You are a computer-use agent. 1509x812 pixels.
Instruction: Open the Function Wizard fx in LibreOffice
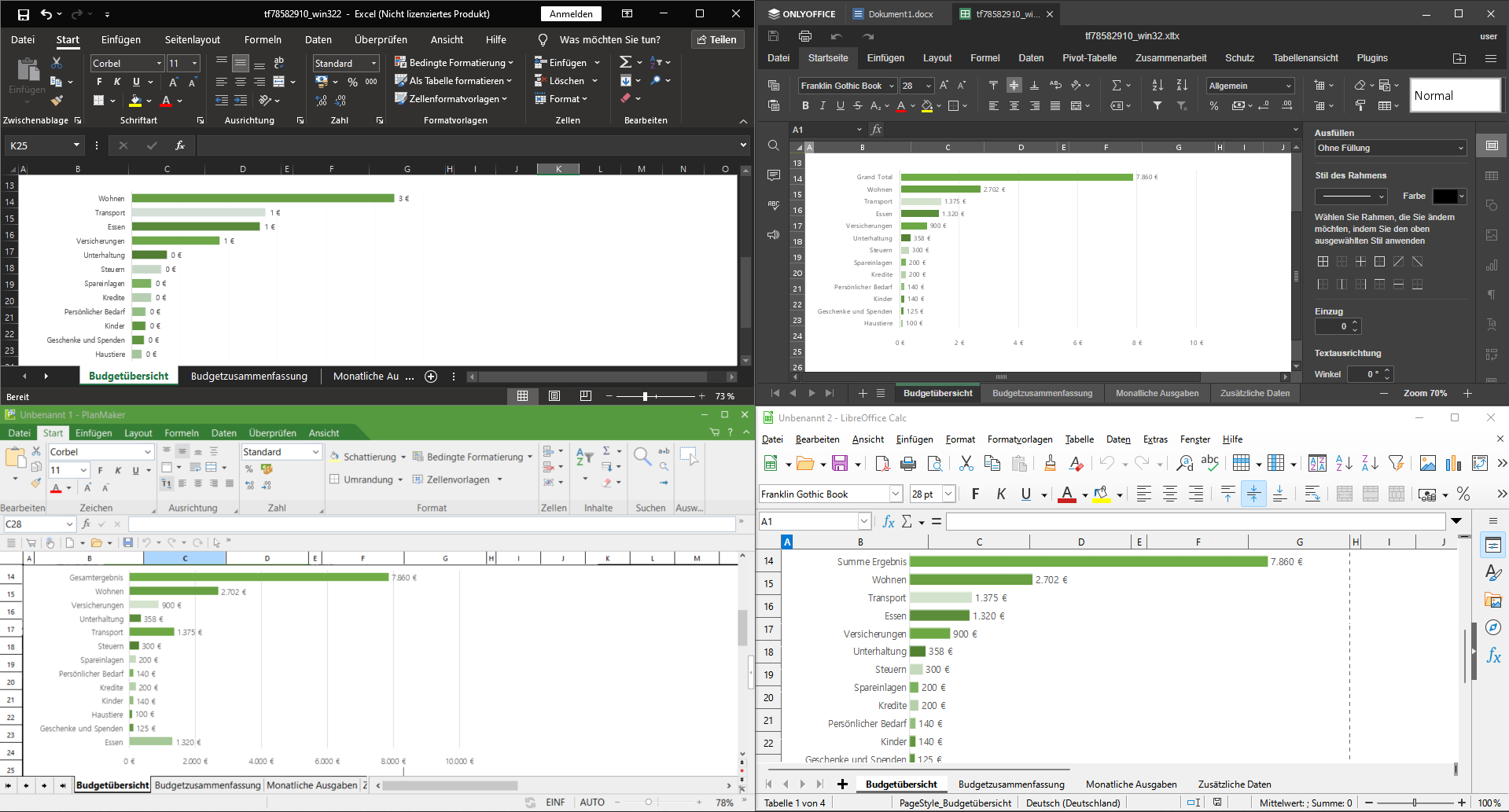(x=889, y=521)
